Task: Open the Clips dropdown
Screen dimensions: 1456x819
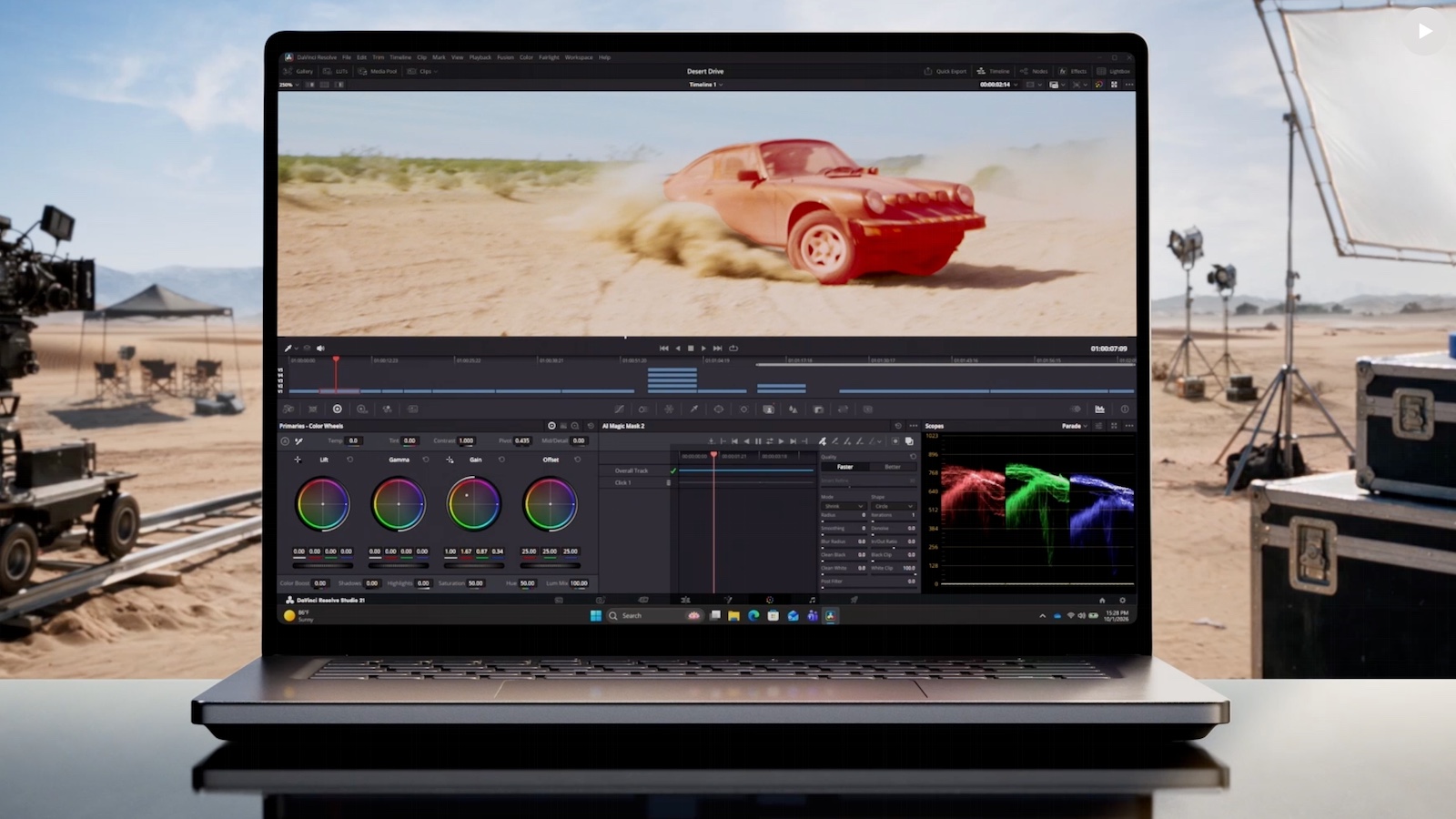Action: click(422, 71)
